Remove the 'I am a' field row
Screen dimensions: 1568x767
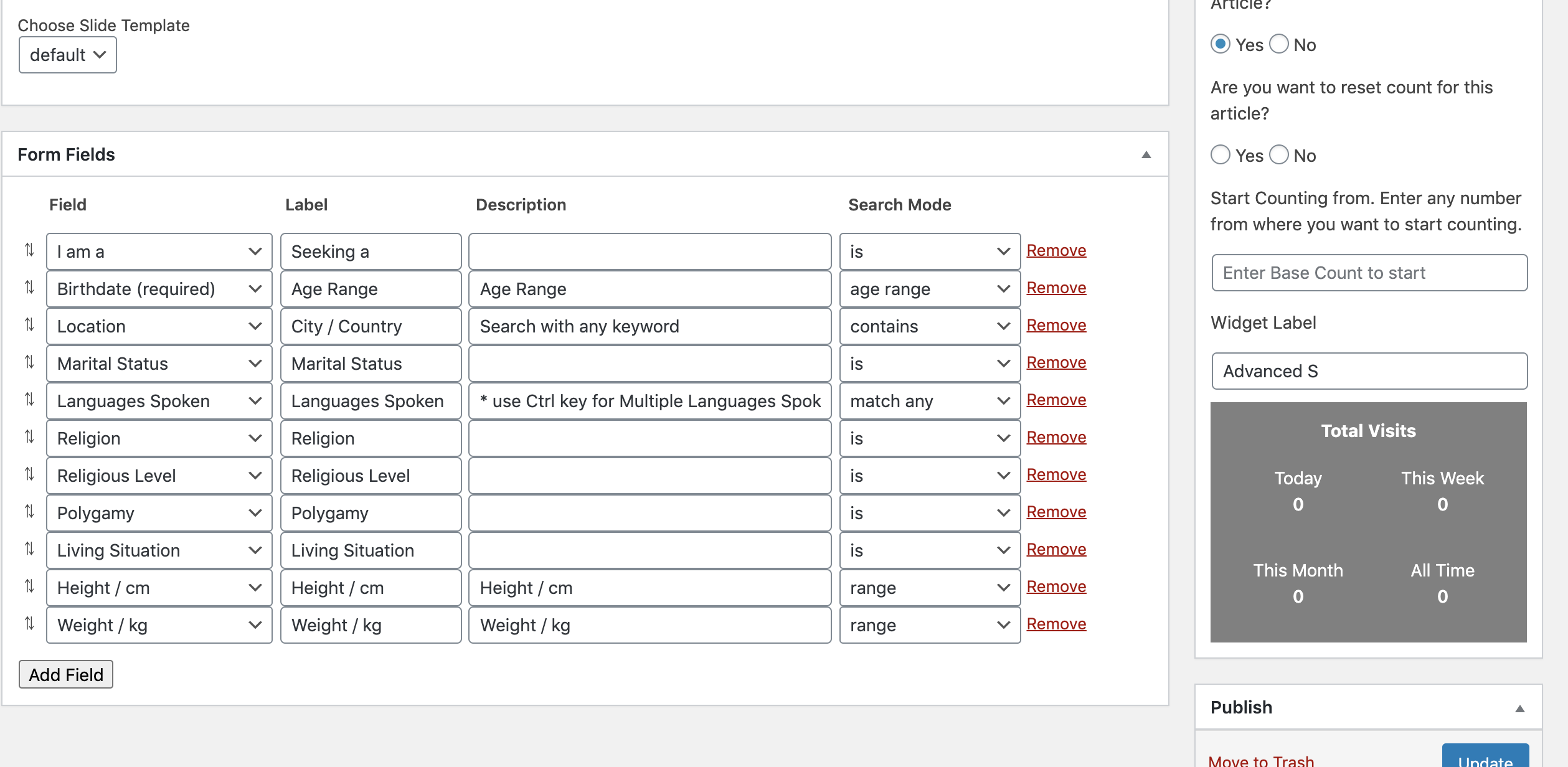[x=1056, y=250]
